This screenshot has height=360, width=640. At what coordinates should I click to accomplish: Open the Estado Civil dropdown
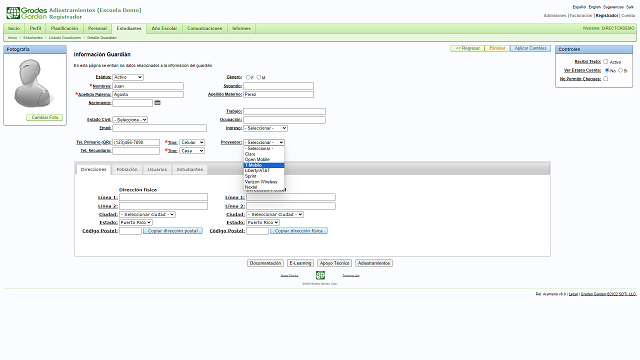130,120
